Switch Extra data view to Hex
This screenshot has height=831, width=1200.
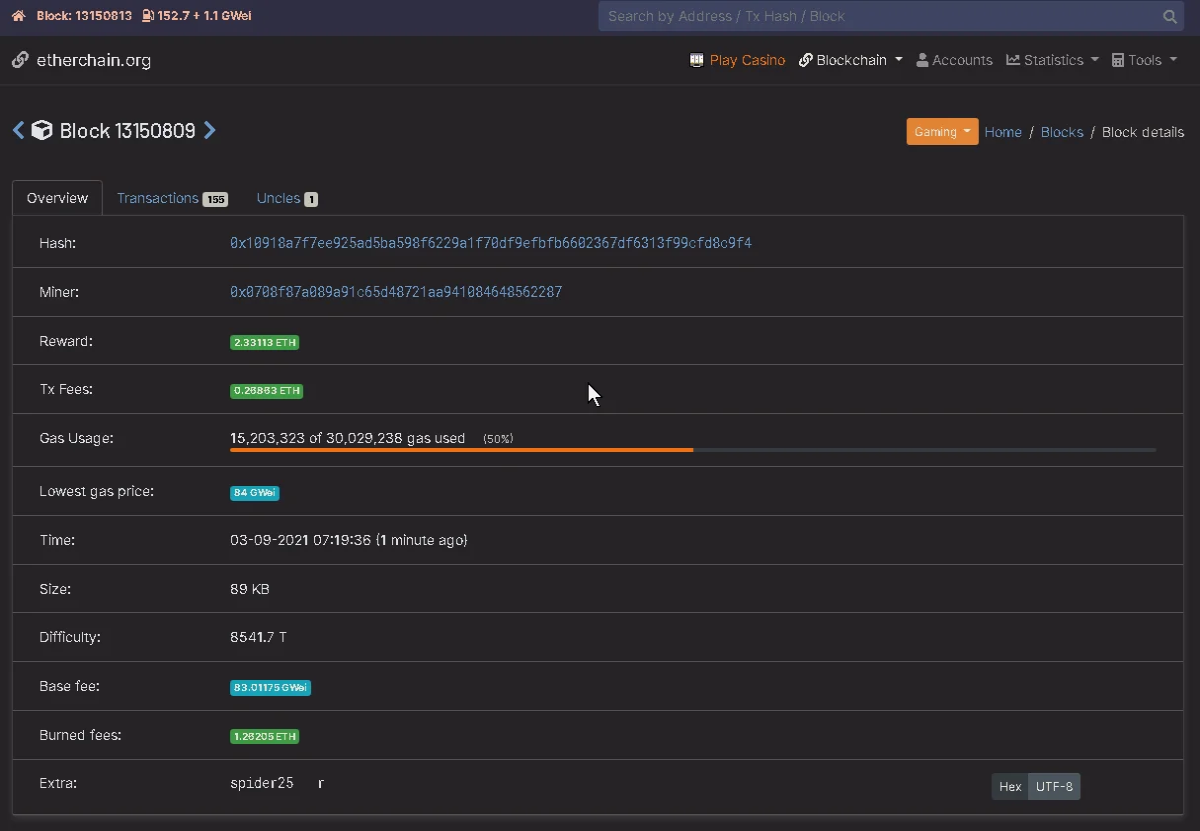pyautogui.click(x=1010, y=787)
